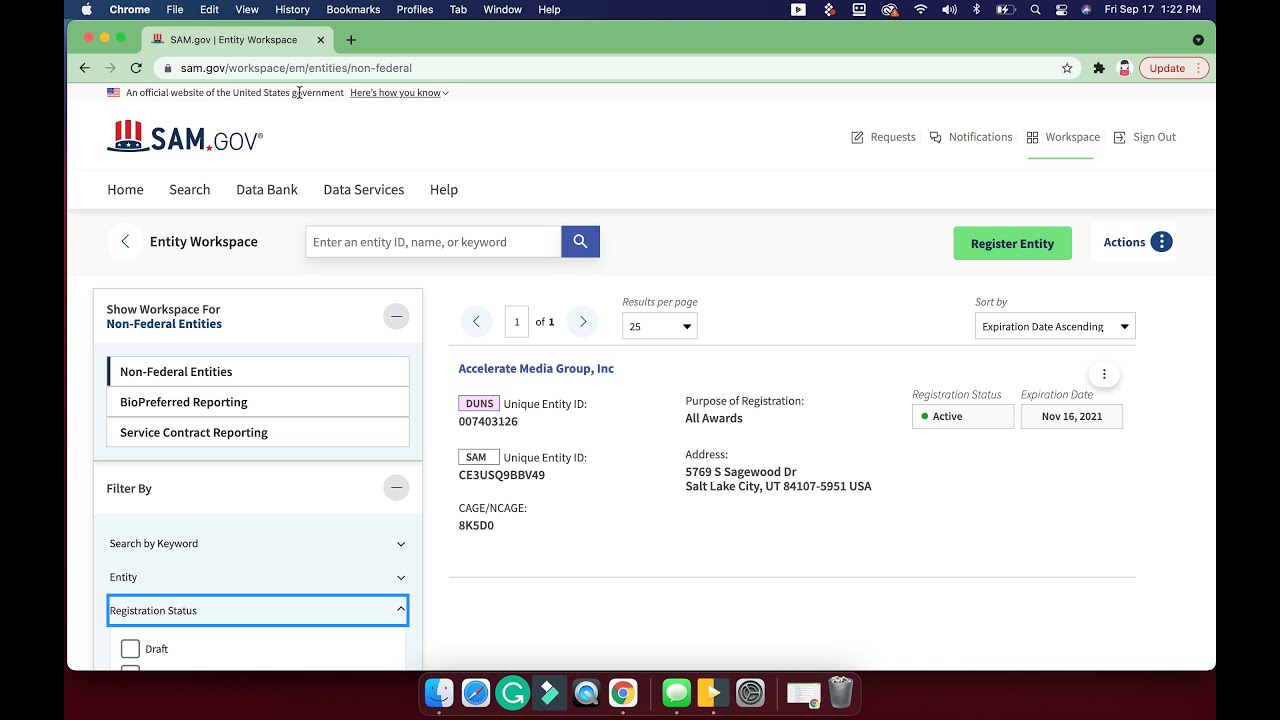
Task: Open Chrome tab search dropdown arrow
Action: [x=1198, y=40]
